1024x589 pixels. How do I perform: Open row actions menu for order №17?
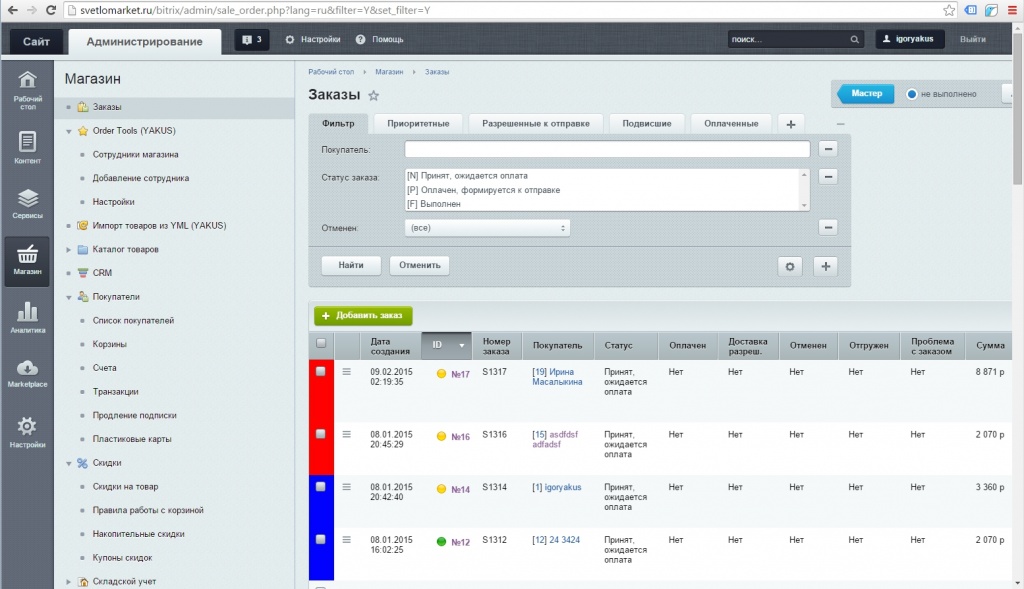[347, 372]
